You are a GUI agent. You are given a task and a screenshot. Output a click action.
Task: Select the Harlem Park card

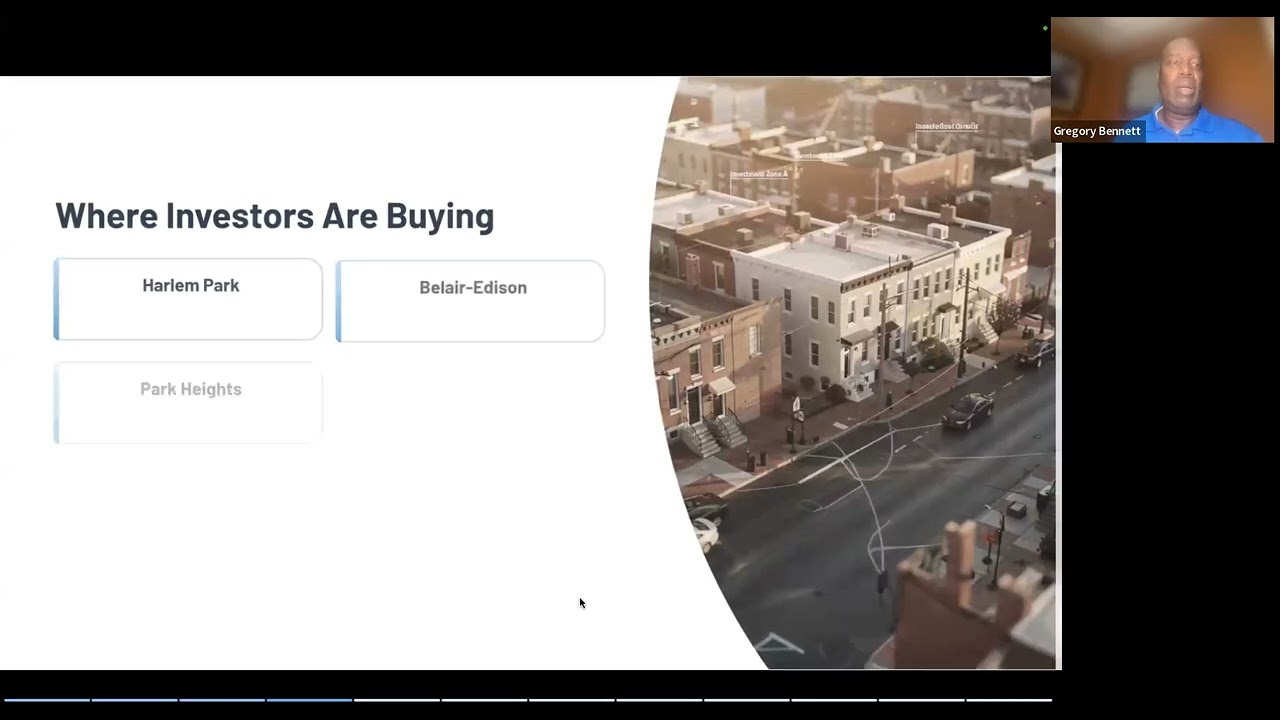click(188, 299)
